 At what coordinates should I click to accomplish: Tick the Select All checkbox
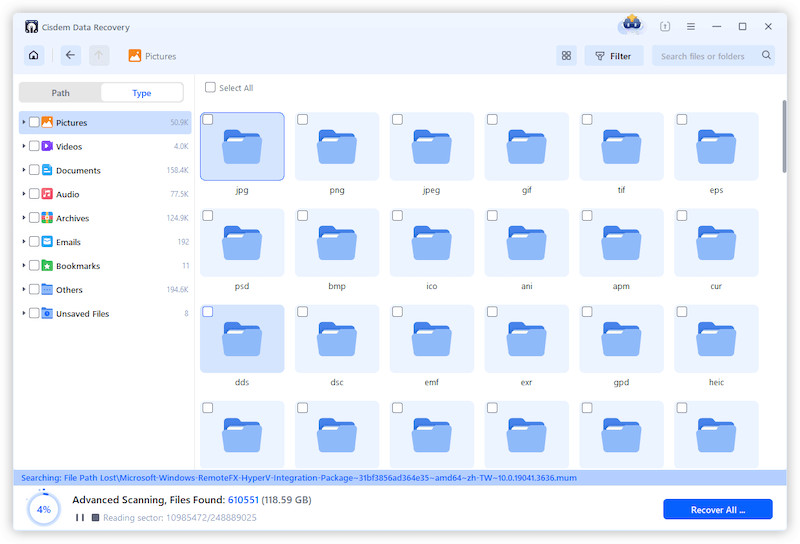210,87
